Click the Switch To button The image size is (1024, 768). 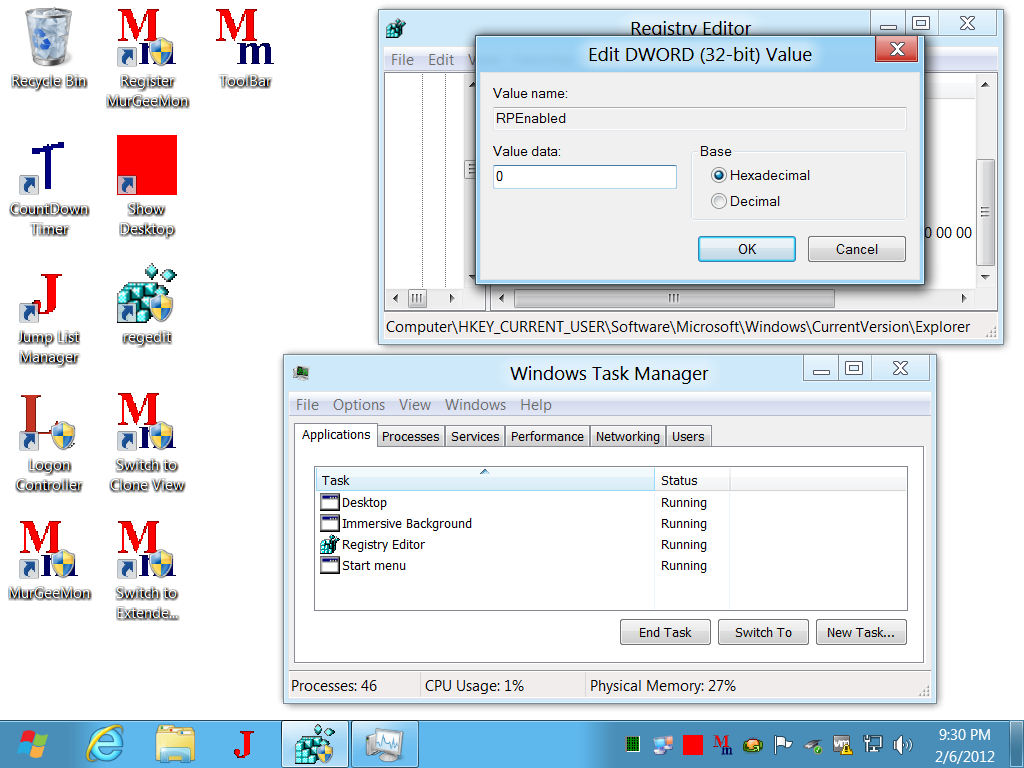(763, 632)
